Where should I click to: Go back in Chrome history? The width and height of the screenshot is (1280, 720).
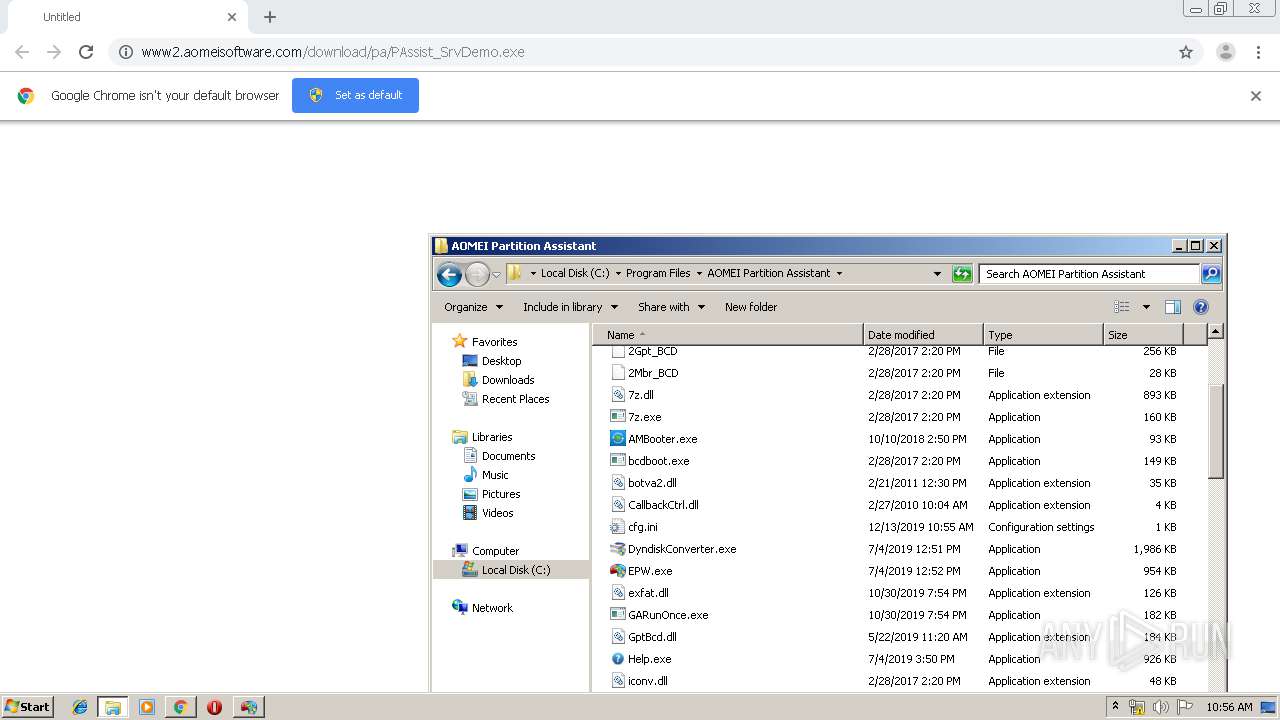[22, 52]
